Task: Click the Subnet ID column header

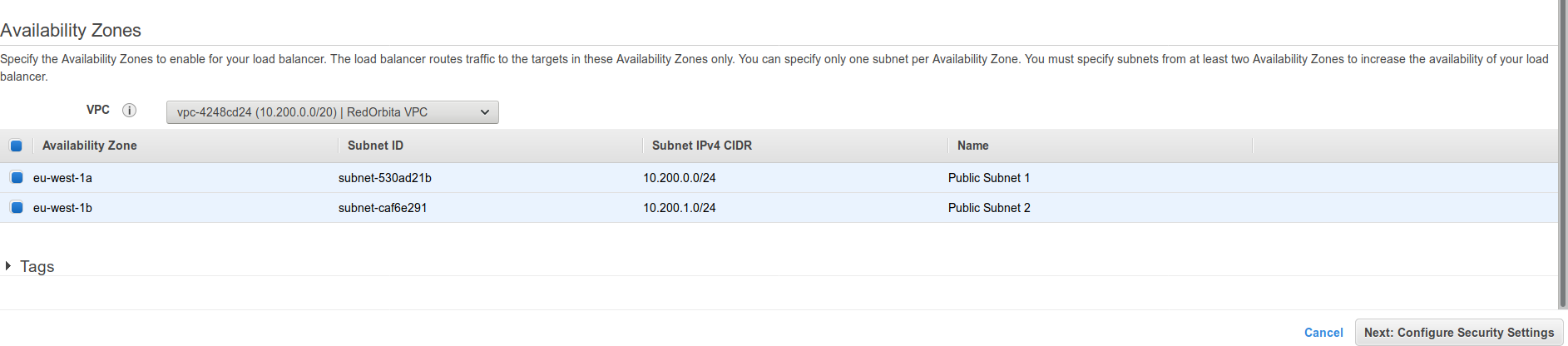Action: point(375,146)
